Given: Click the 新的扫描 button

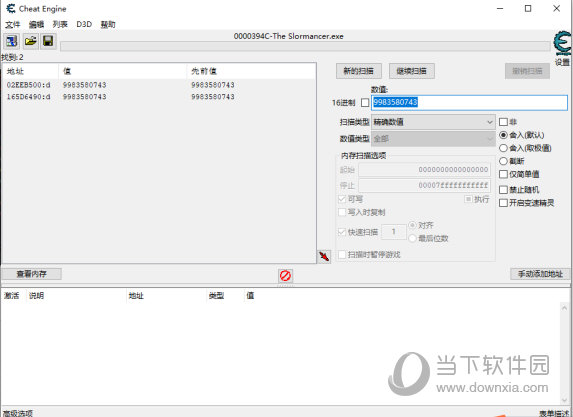Looking at the screenshot, I should coord(358,71).
